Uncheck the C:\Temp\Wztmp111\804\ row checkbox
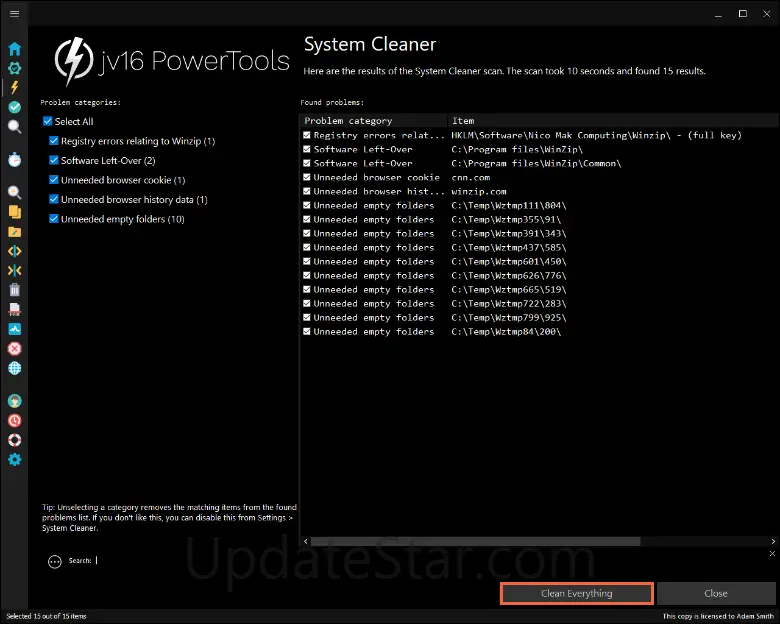 [307, 205]
